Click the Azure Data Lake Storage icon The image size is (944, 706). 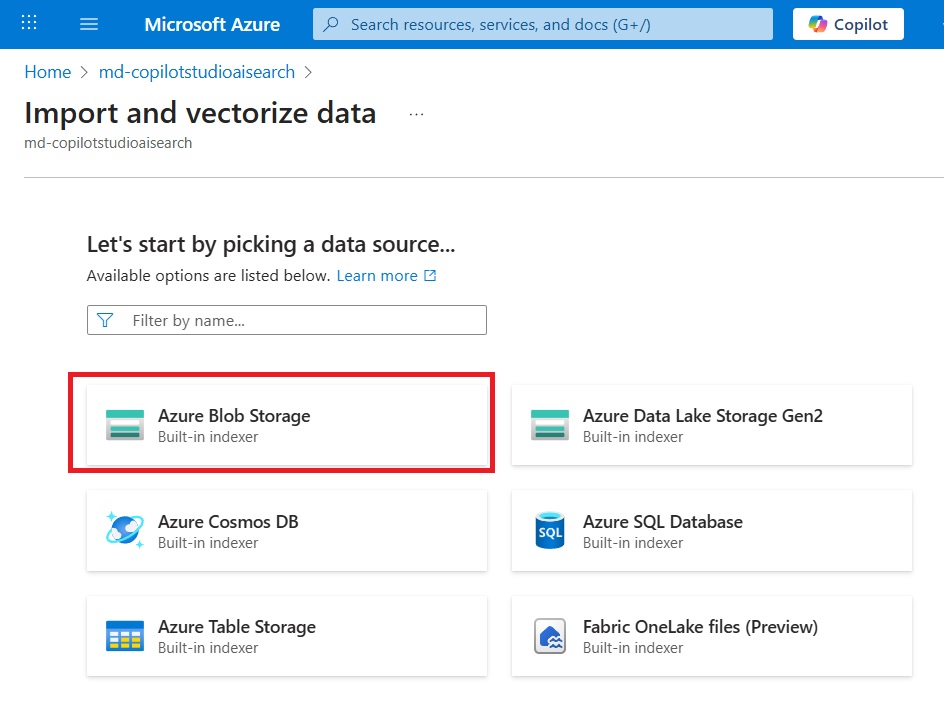pos(550,425)
